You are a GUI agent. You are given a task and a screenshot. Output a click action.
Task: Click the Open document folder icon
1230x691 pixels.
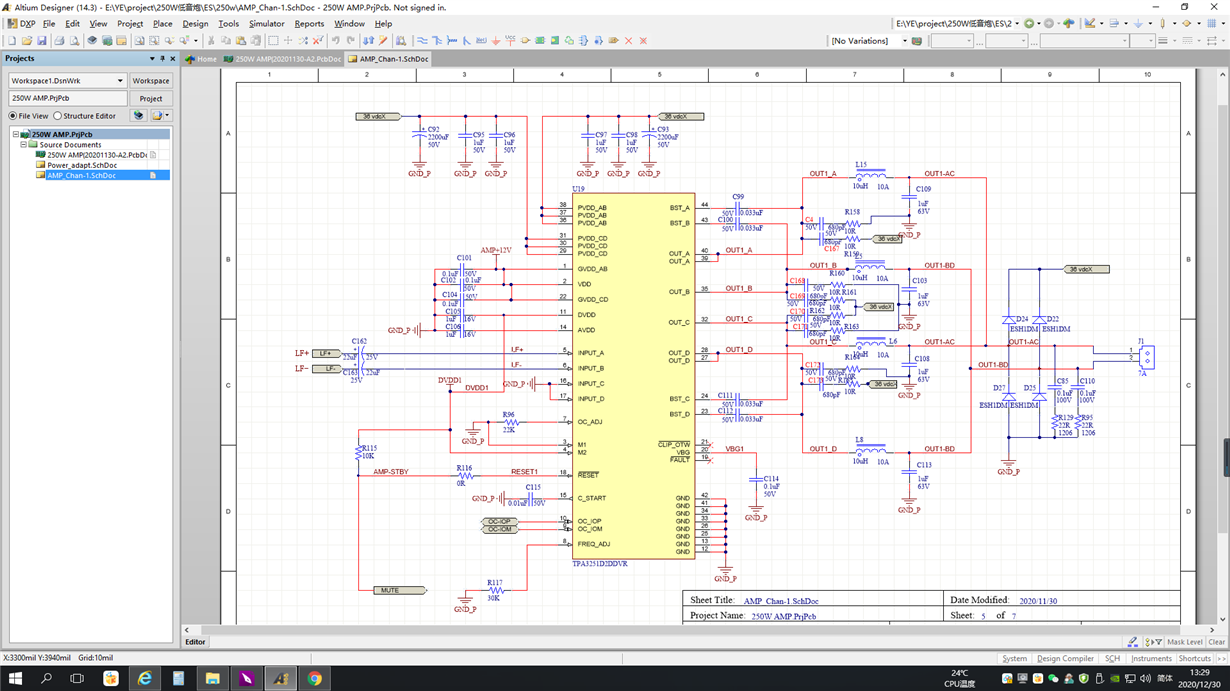pos(27,41)
